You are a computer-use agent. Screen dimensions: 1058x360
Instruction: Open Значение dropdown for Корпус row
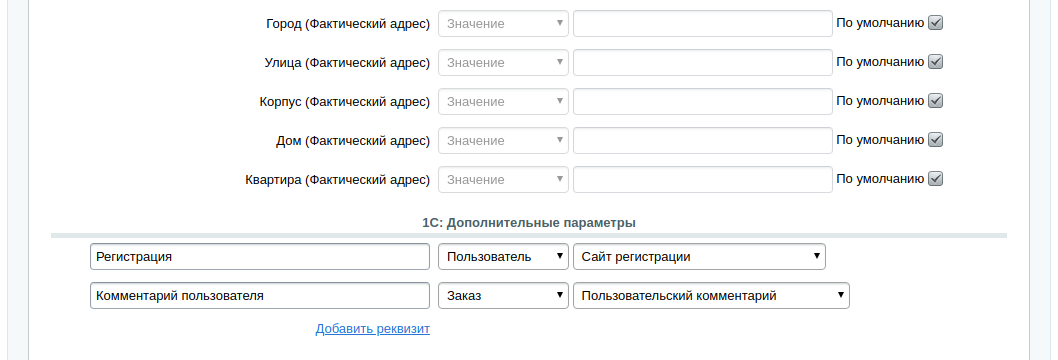(503, 102)
